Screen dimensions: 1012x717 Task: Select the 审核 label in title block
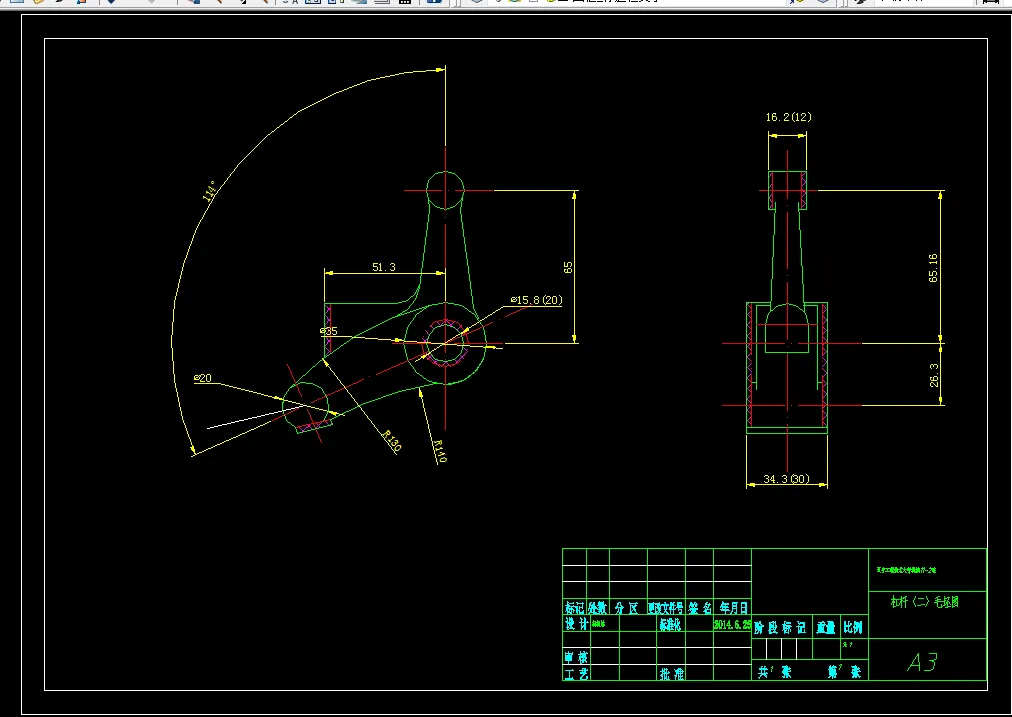click(576, 658)
